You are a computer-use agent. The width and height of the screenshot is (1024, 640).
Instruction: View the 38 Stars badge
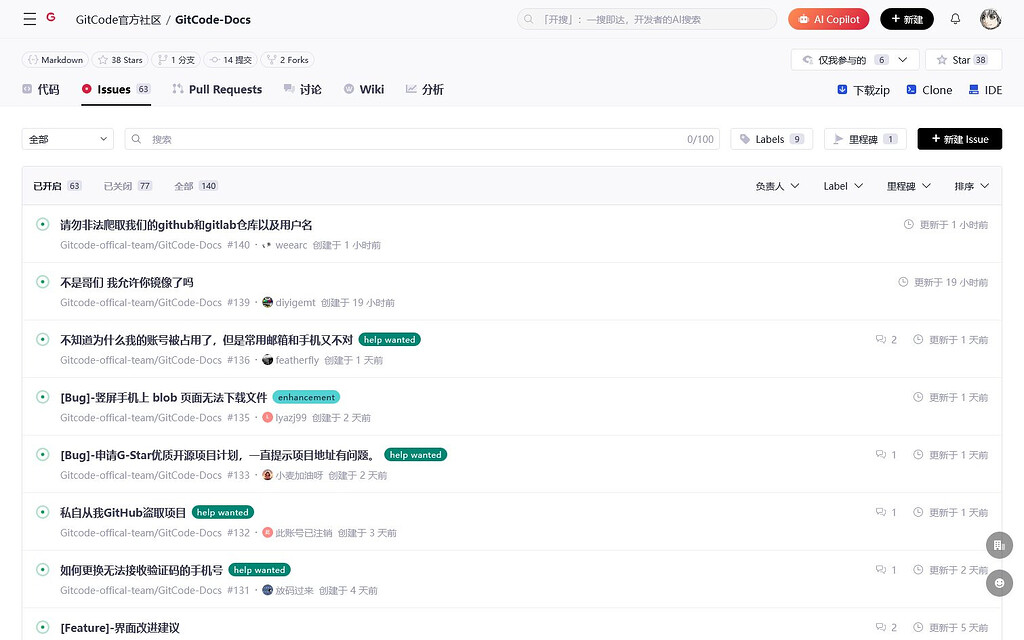coord(120,59)
